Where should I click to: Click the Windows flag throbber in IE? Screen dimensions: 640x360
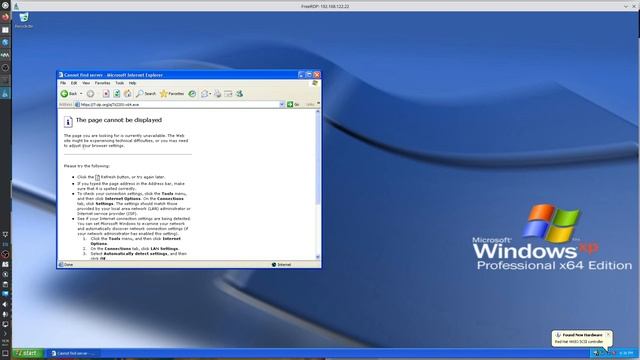coord(315,83)
